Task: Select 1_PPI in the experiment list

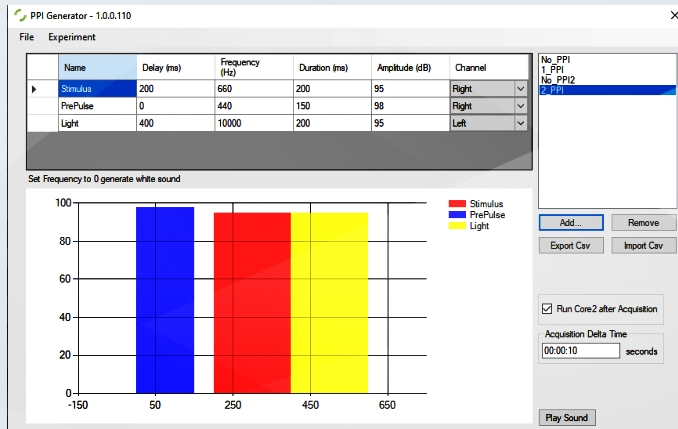Action: point(551,69)
